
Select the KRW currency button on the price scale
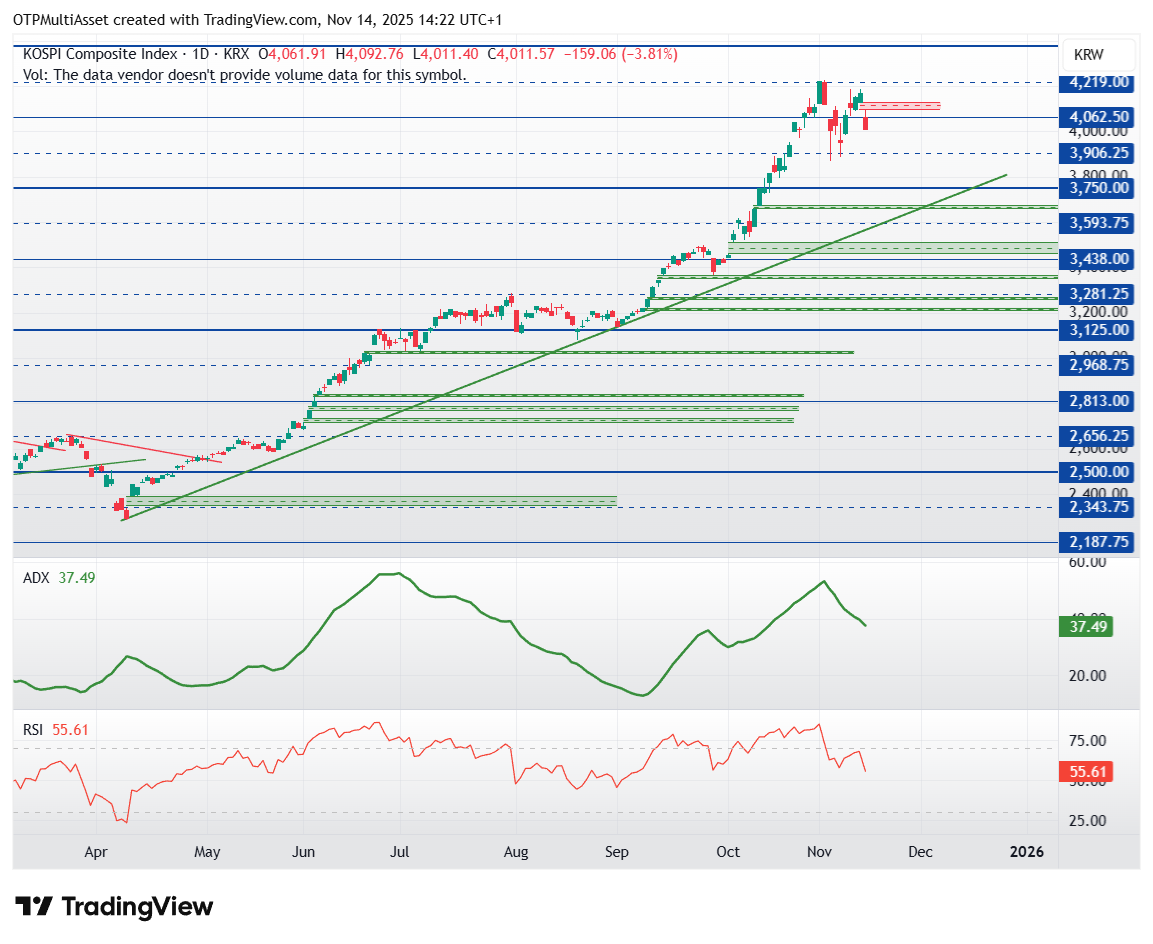pyautogui.click(x=1097, y=56)
